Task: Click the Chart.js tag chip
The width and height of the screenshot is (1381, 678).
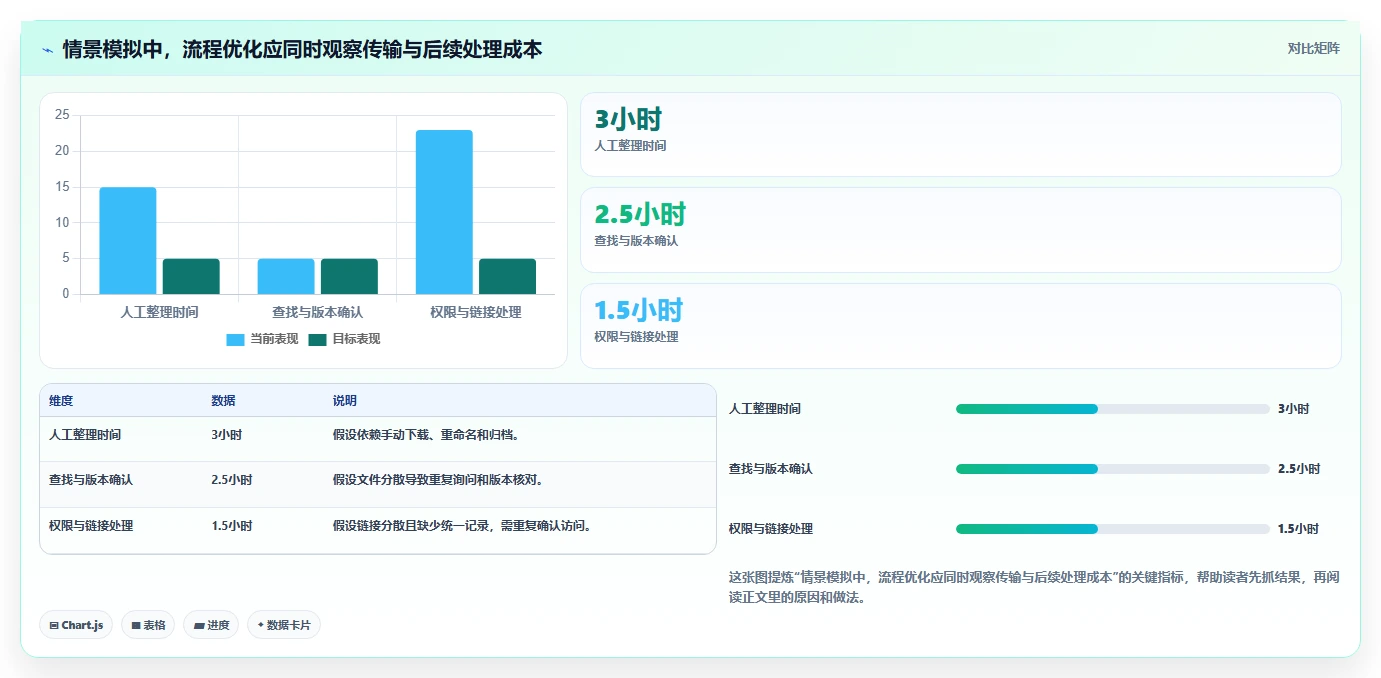Action: tap(76, 625)
